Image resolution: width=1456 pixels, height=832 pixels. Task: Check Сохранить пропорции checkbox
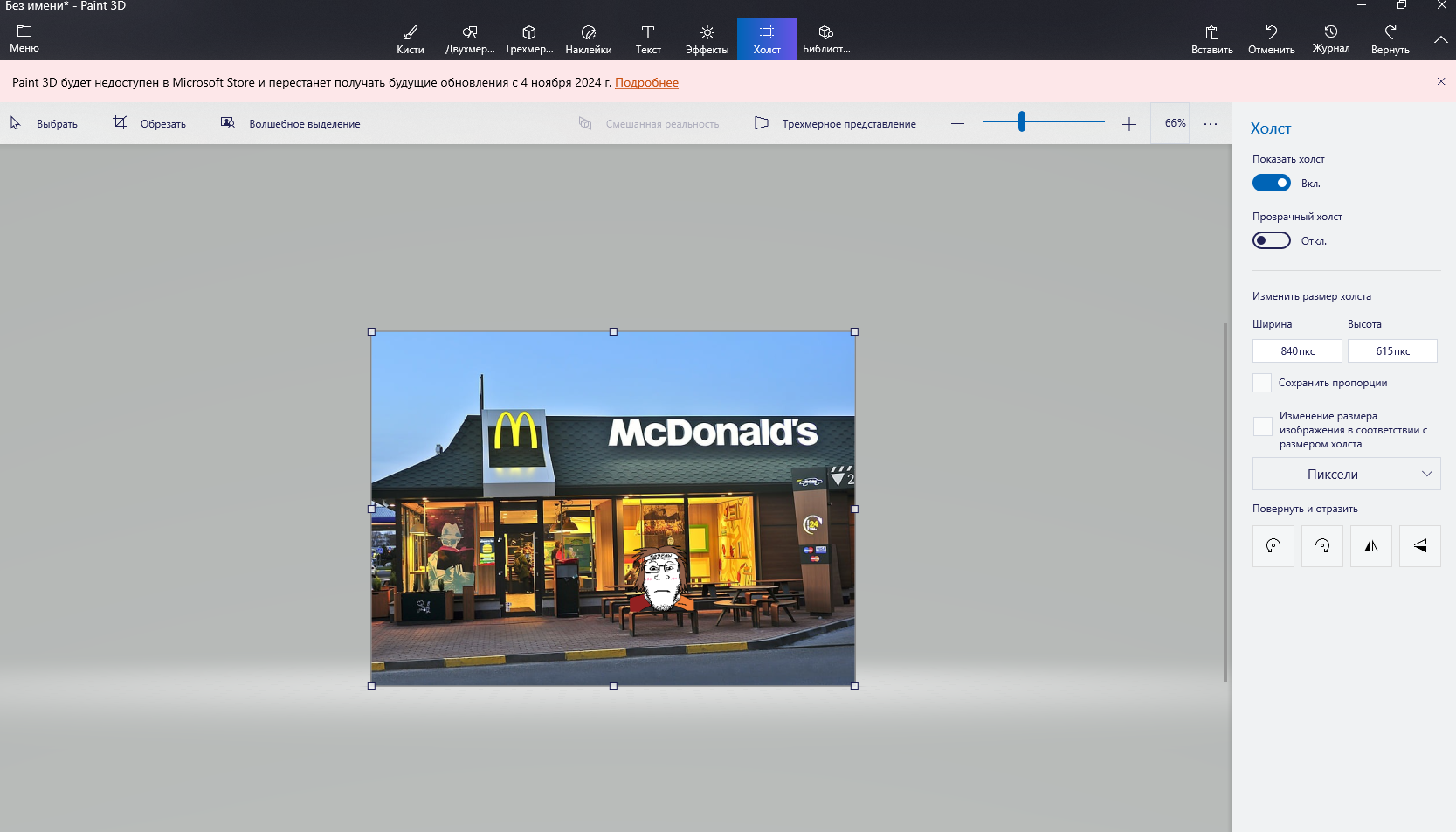[x=1262, y=383]
